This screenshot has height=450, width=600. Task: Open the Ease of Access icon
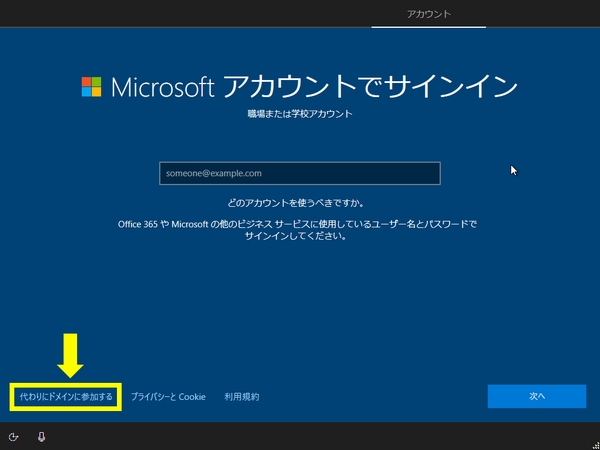click(13, 437)
